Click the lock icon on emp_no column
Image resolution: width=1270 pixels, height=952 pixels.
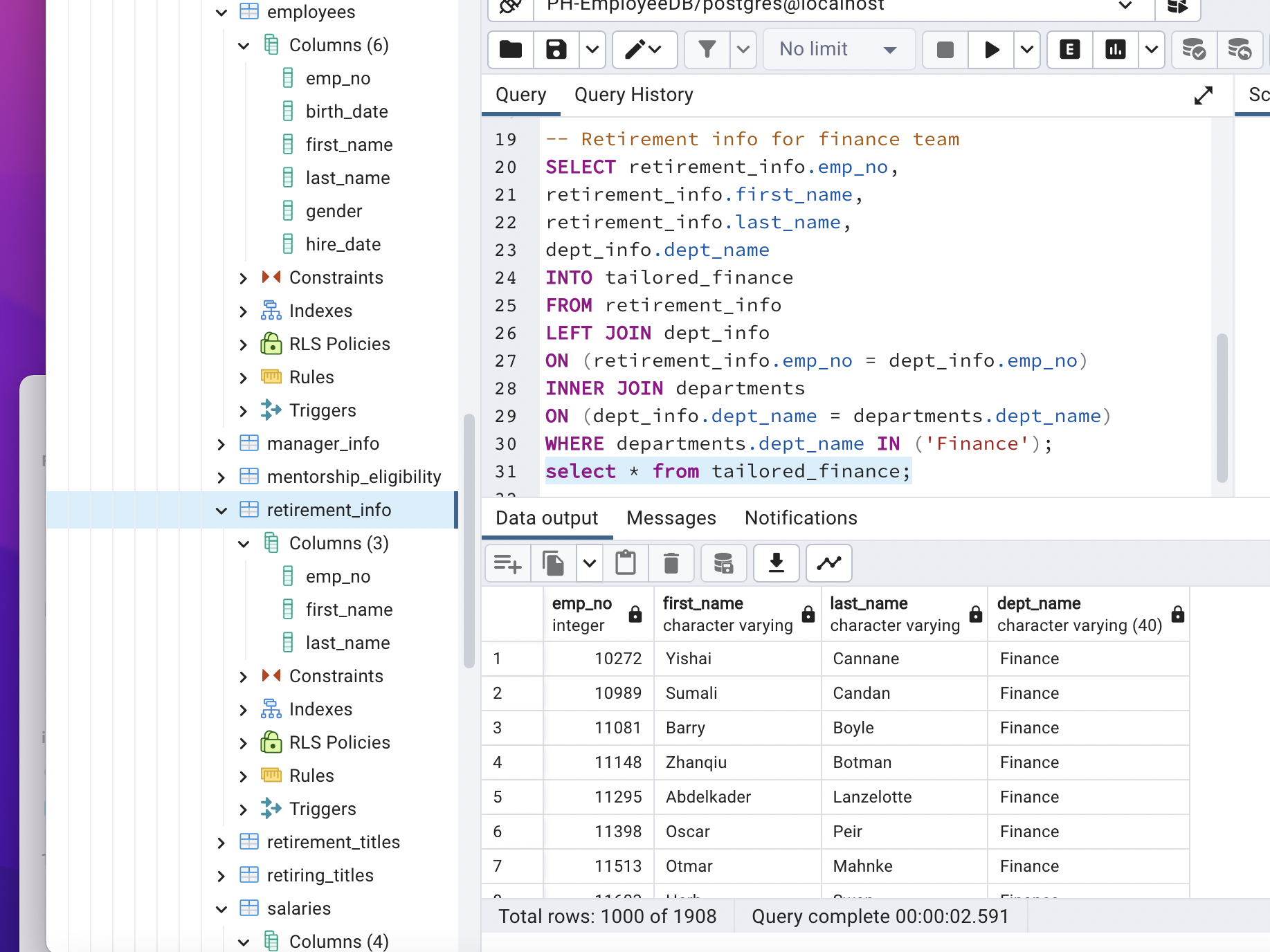tap(635, 615)
